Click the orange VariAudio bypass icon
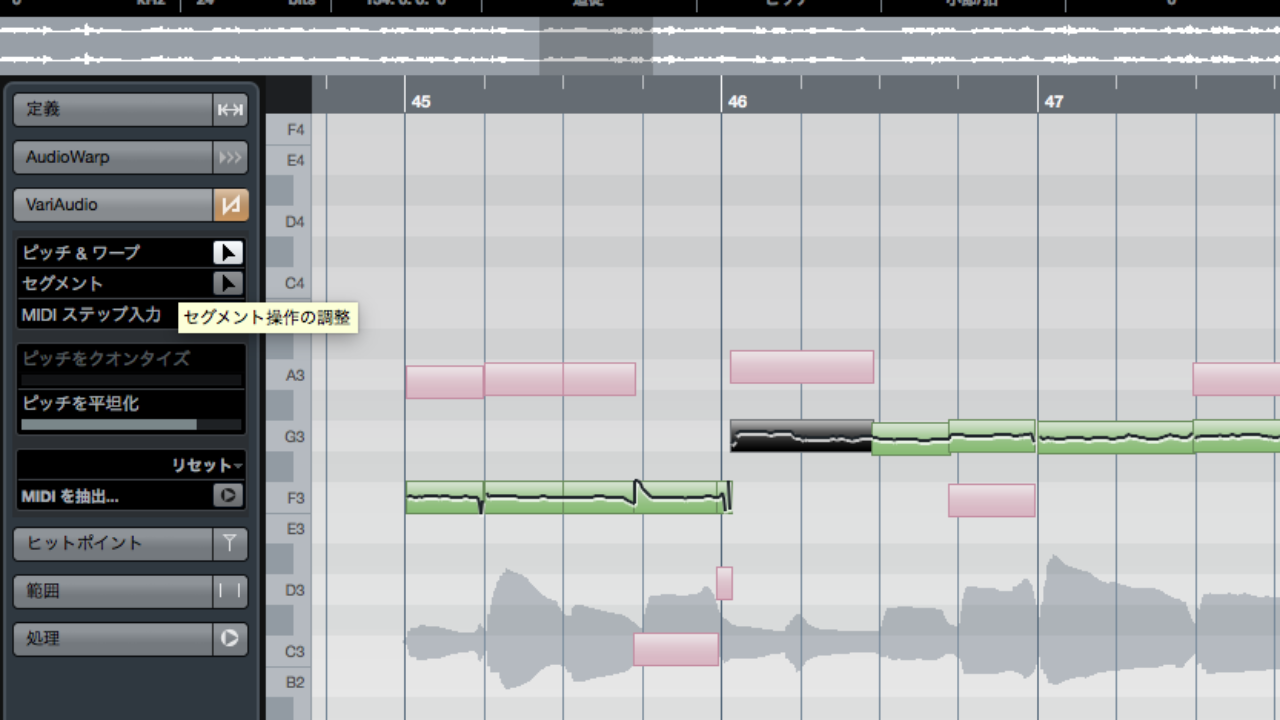Screen dimensions: 1280x720 coord(230,204)
